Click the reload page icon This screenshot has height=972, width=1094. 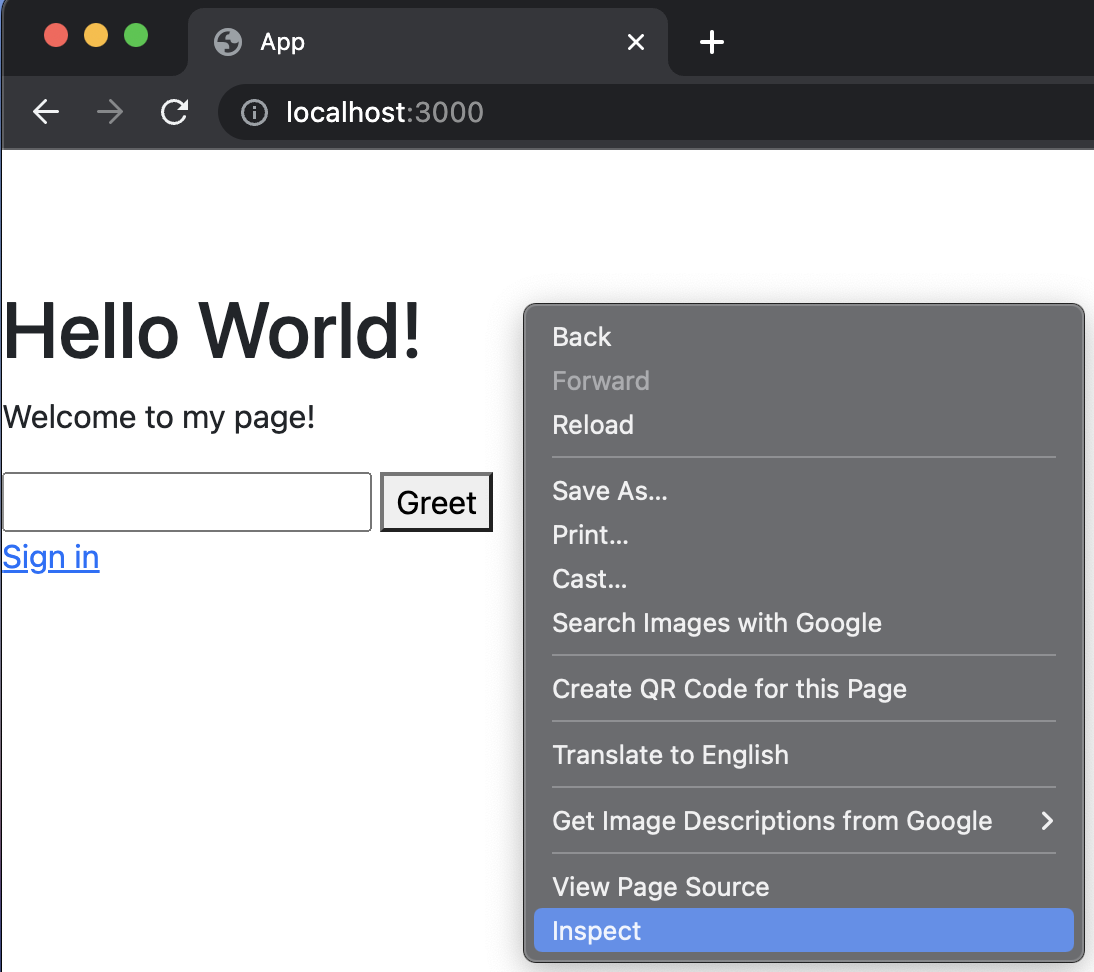pos(175,112)
